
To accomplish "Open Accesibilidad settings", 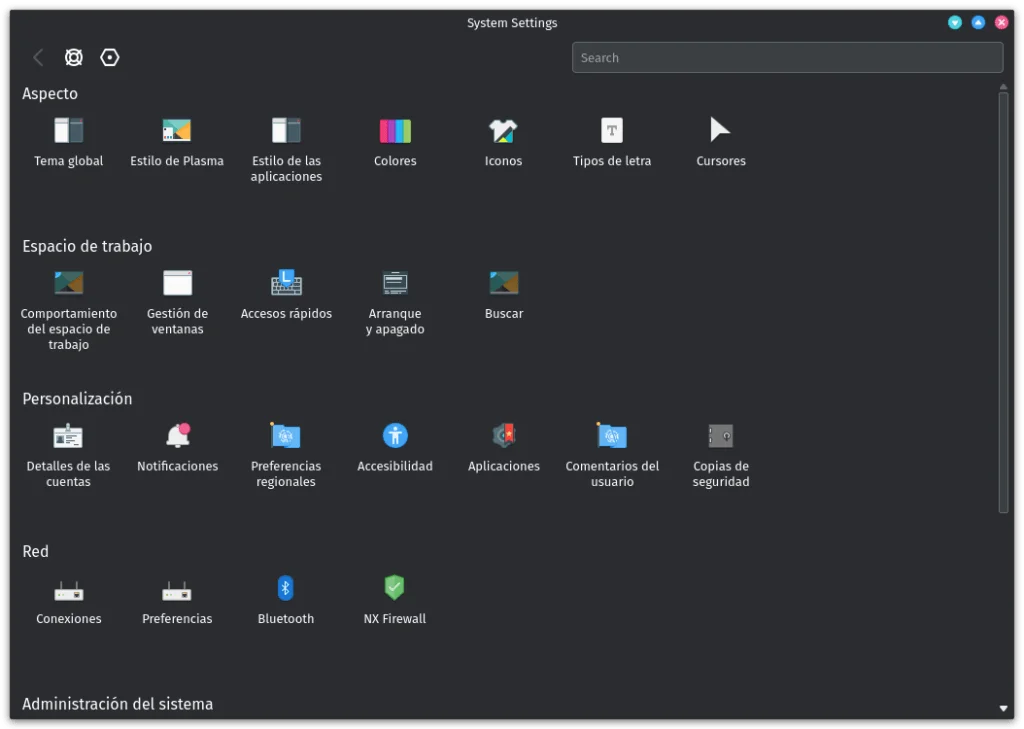I will (395, 448).
